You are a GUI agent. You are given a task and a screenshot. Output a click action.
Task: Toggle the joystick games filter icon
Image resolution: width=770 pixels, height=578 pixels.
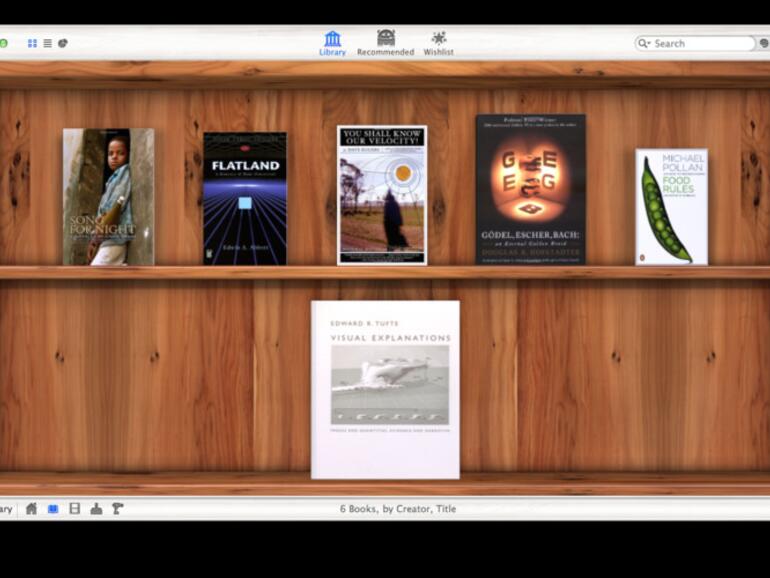tap(96, 509)
